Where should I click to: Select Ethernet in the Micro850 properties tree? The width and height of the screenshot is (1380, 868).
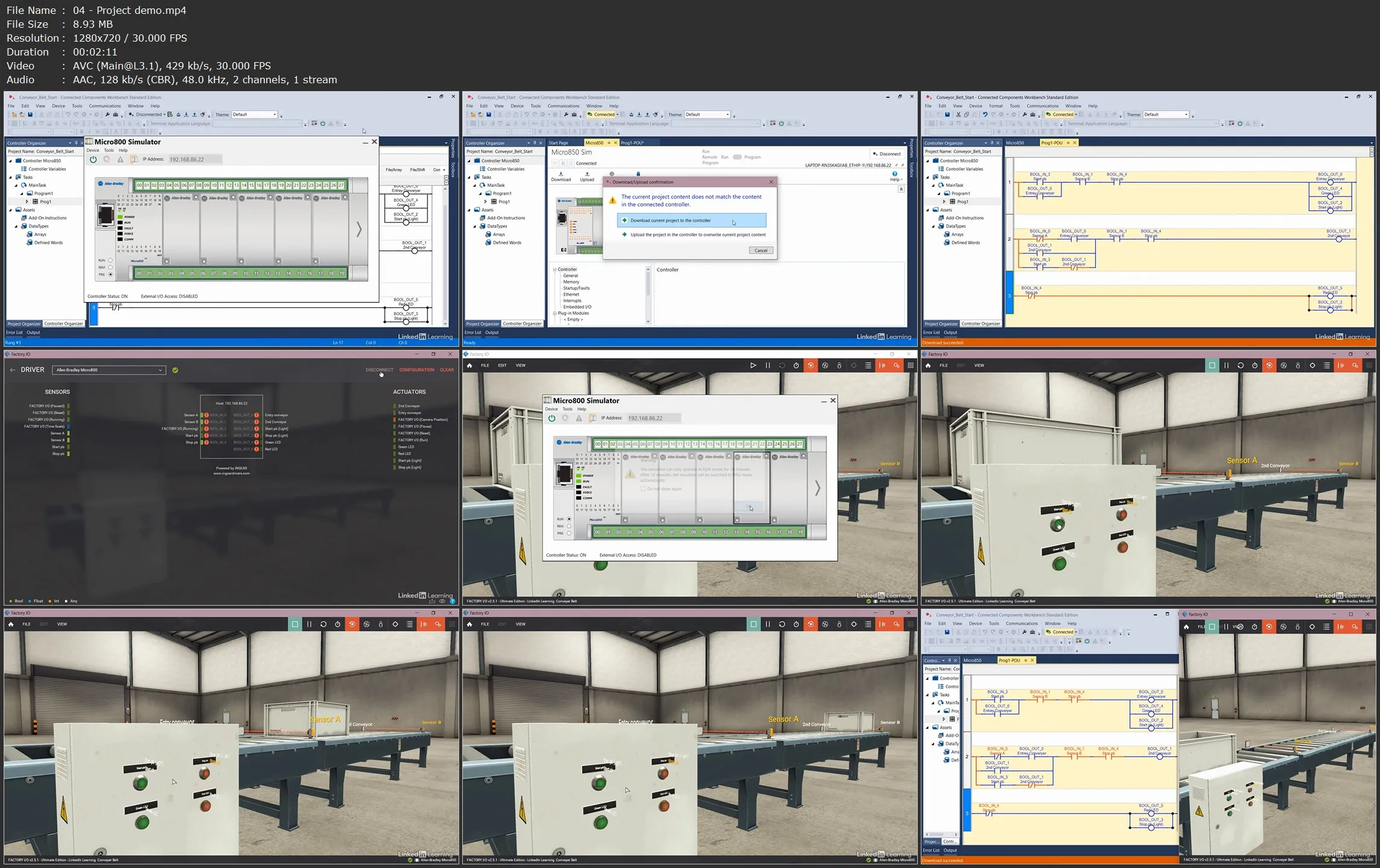(x=571, y=294)
